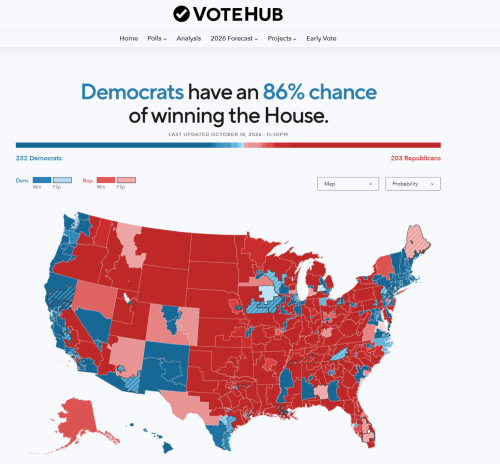
Task: Expand the Polls menu
Action: [157, 39]
